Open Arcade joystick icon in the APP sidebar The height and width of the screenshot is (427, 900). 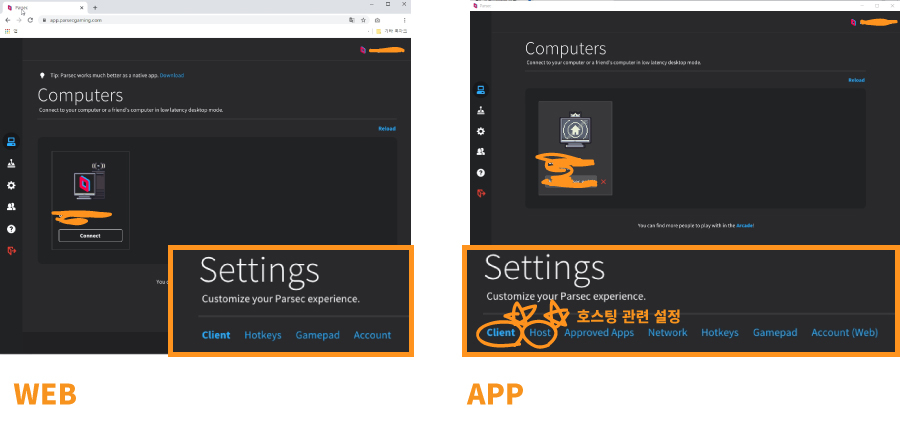pos(481,111)
